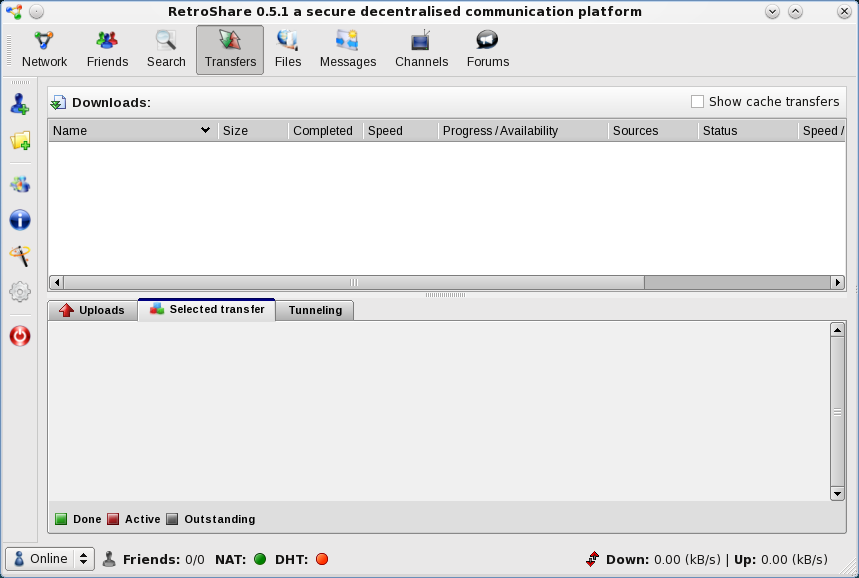Image resolution: width=859 pixels, height=578 pixels.
Task: Open the Forums page
Action: coord(488,50)
